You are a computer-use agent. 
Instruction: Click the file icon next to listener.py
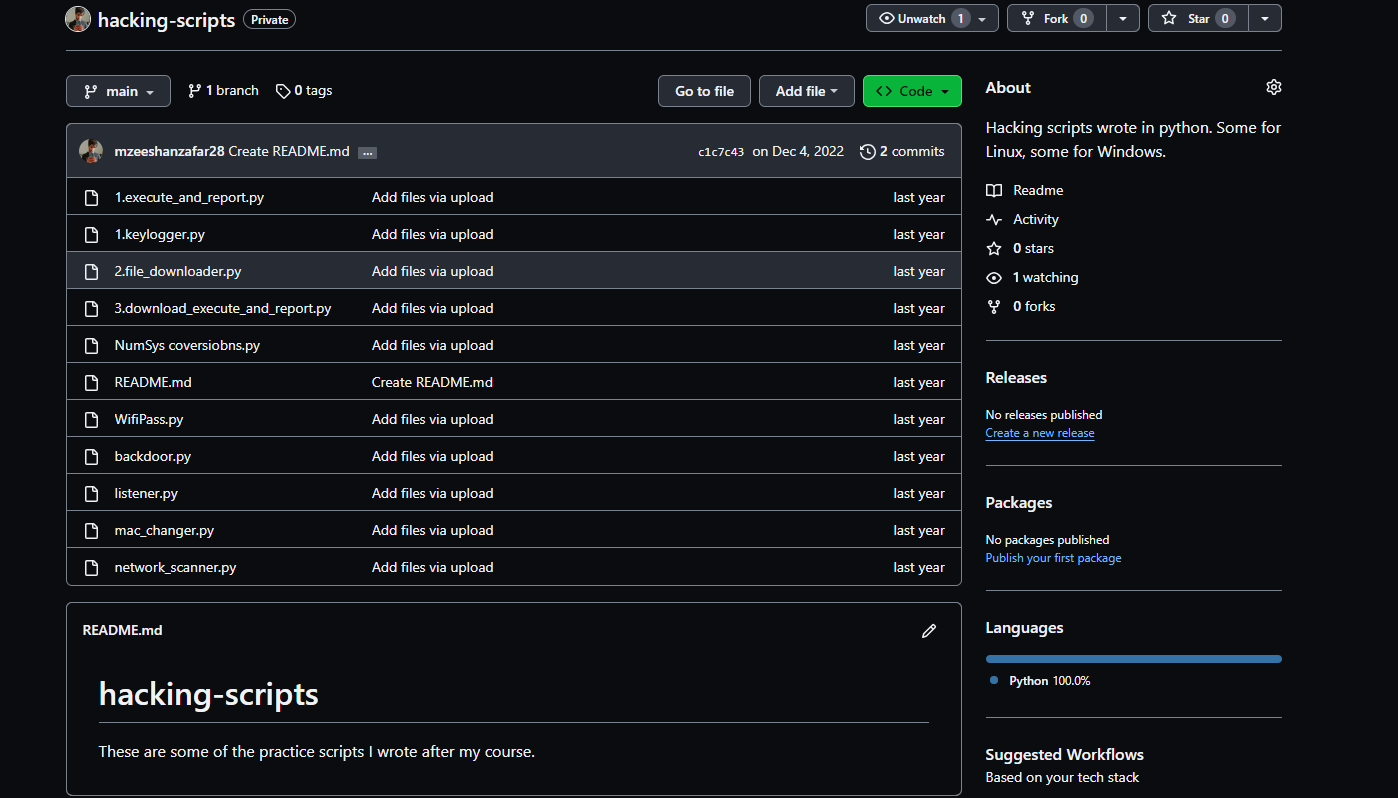tap(92, 493)
